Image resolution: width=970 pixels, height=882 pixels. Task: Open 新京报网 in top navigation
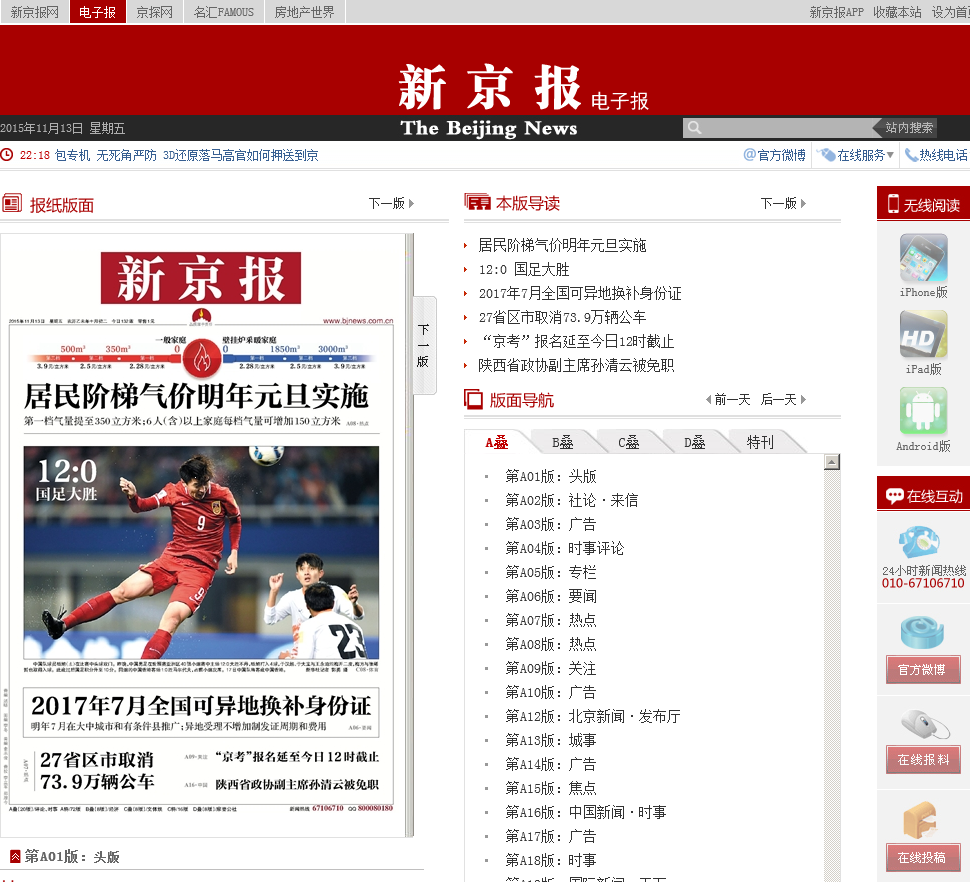(x=34, y=12)
